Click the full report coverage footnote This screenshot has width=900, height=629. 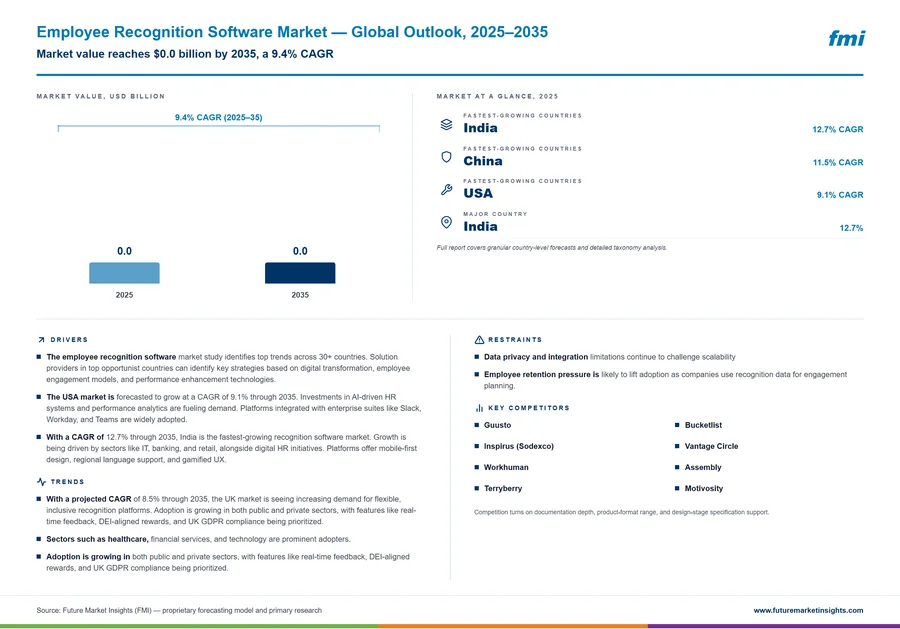pyautogui.click(x=552, y=248)
